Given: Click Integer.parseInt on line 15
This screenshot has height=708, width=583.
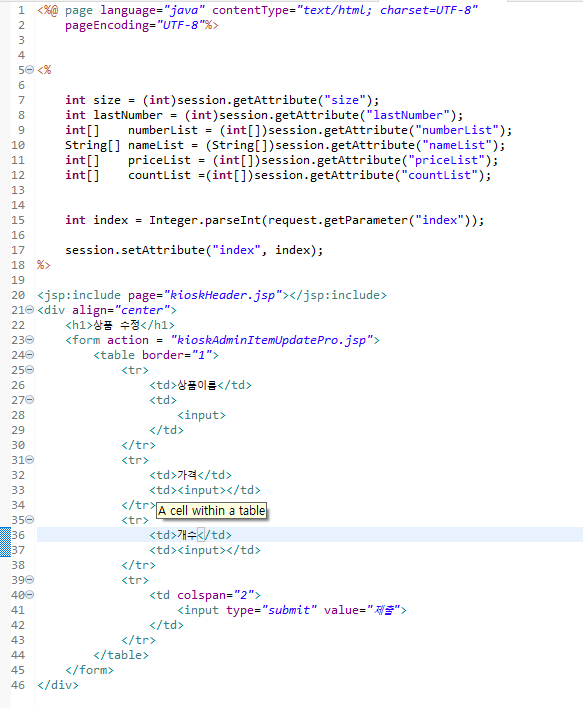Looking at the screenshot, I should (x=205, y=220).
